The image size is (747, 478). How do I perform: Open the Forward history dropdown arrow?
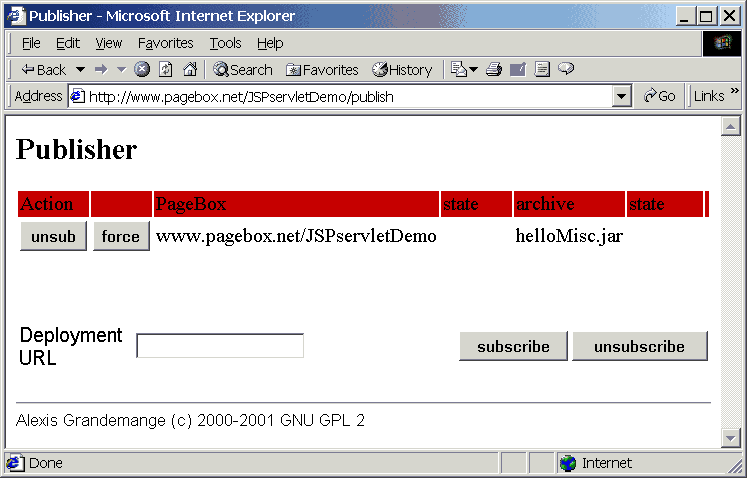point(121,70)
